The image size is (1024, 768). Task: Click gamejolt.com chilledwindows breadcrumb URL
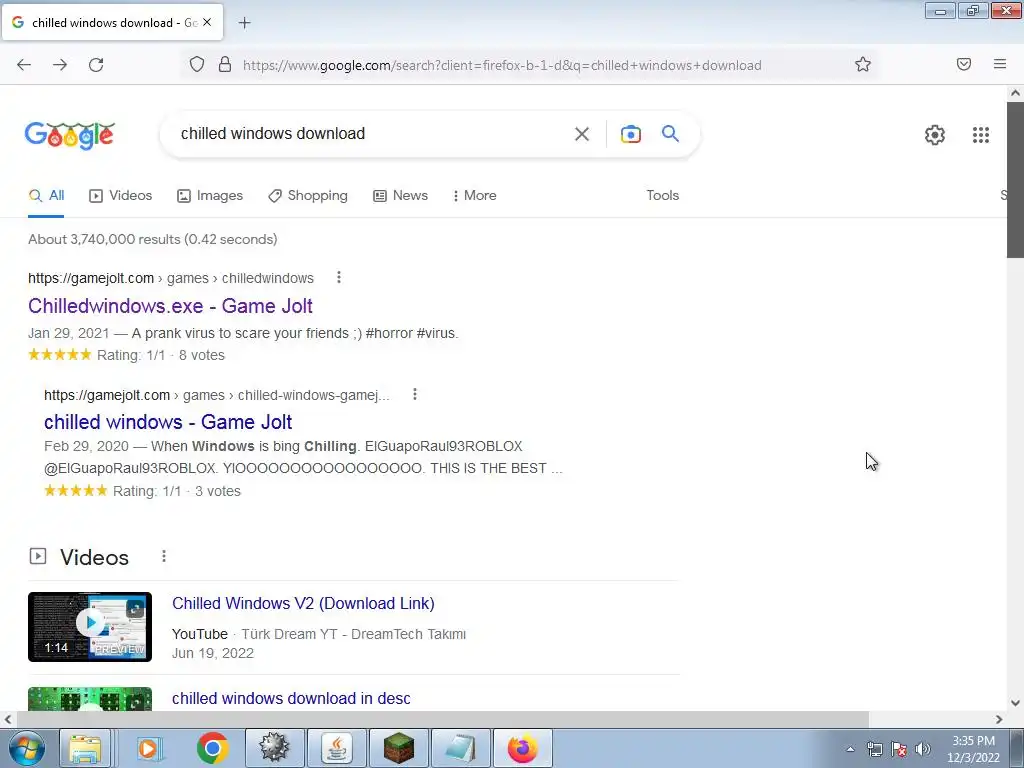tap(171, 278)
